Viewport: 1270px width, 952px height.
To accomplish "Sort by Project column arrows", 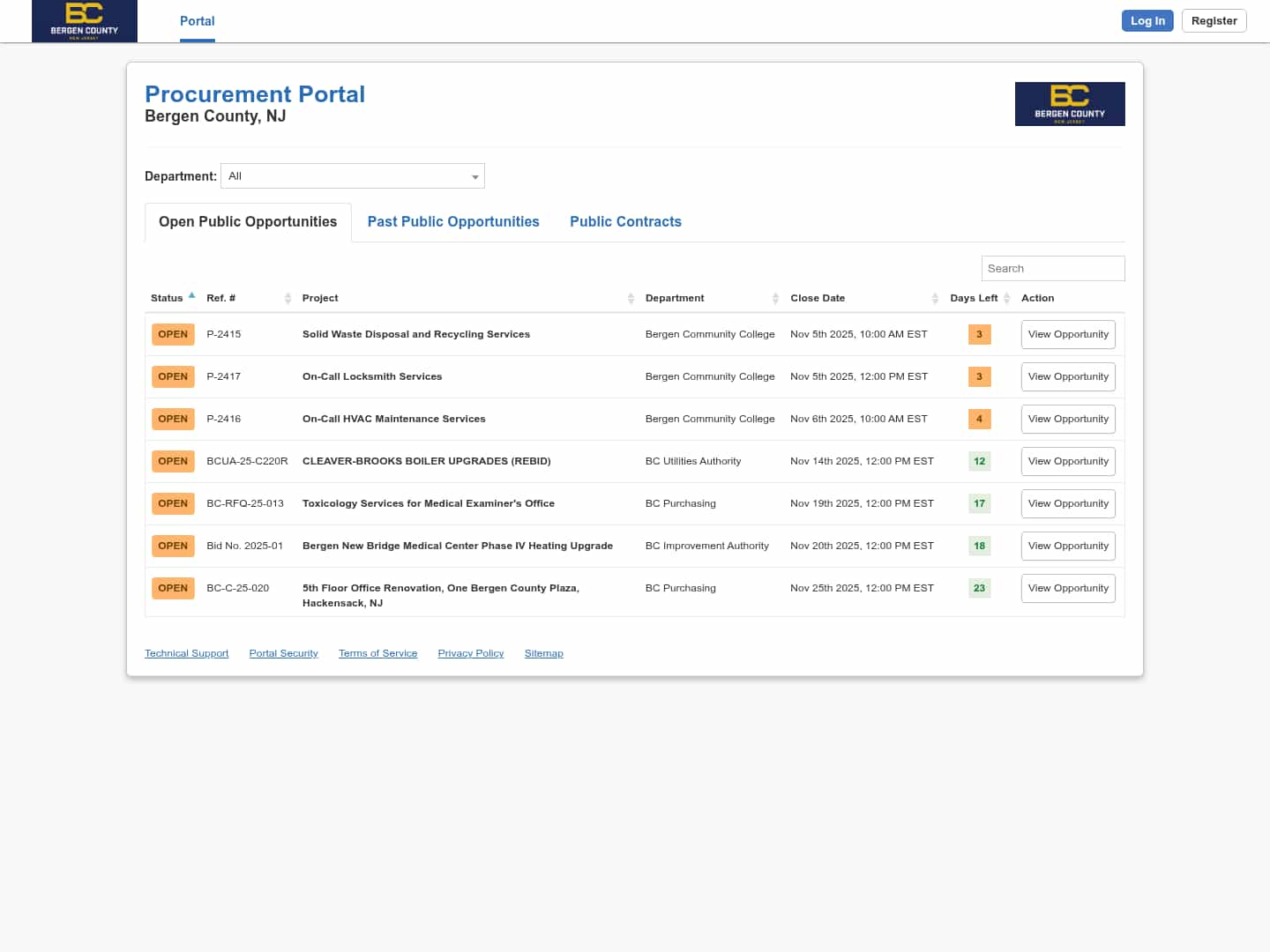I will [x=631, y=299].
